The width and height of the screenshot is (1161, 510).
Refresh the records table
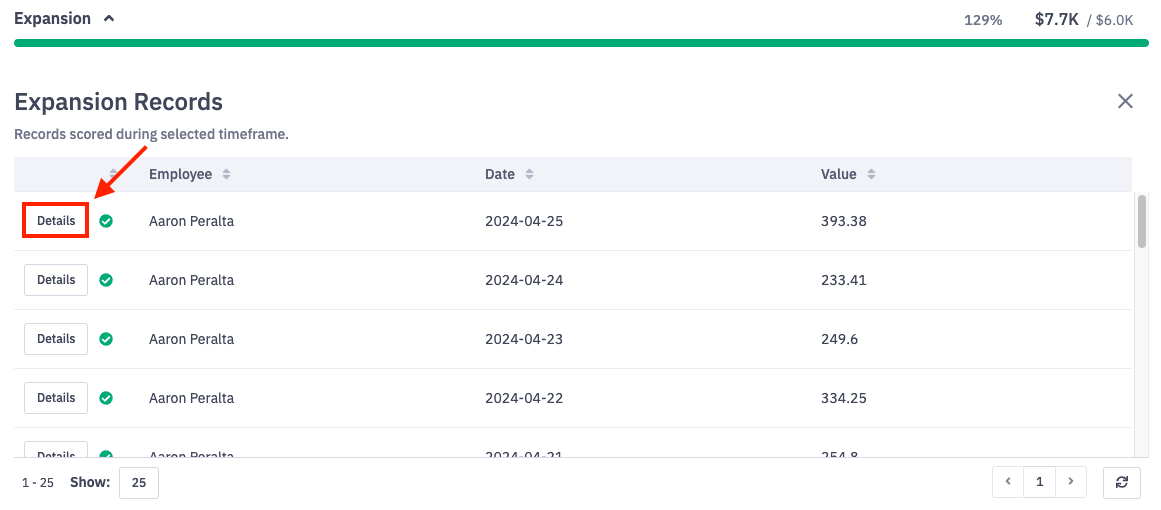click(x=1122, y=482)
